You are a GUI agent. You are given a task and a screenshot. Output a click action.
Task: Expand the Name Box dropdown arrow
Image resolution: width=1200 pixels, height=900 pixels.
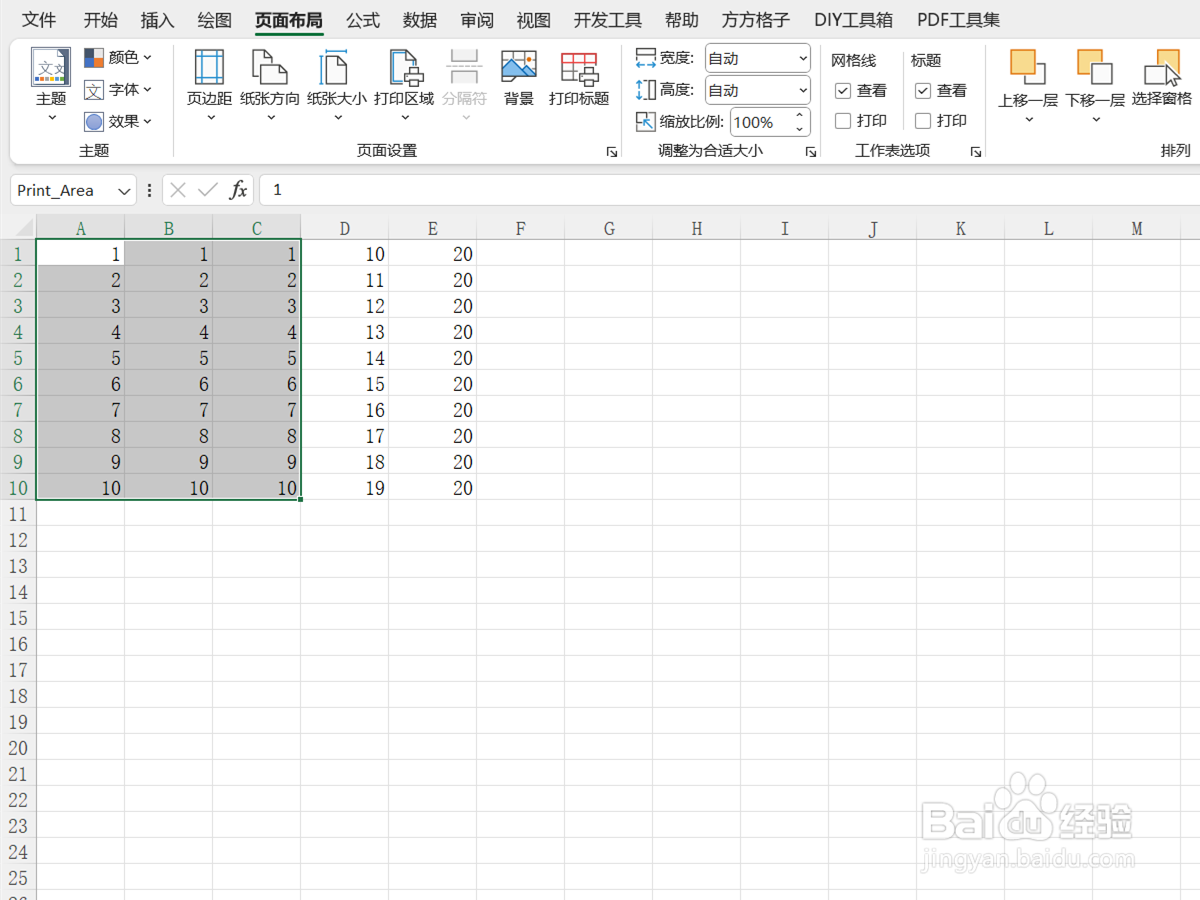tap(124, 191)
